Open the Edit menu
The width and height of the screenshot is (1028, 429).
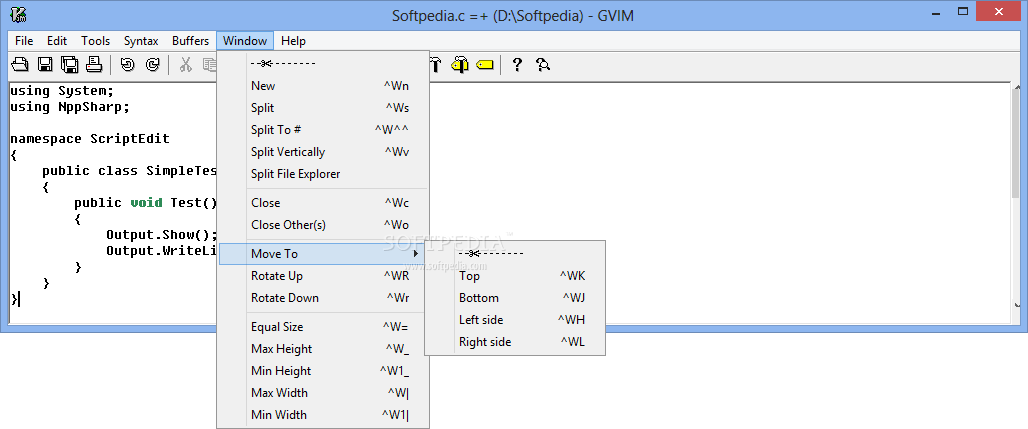57,41
